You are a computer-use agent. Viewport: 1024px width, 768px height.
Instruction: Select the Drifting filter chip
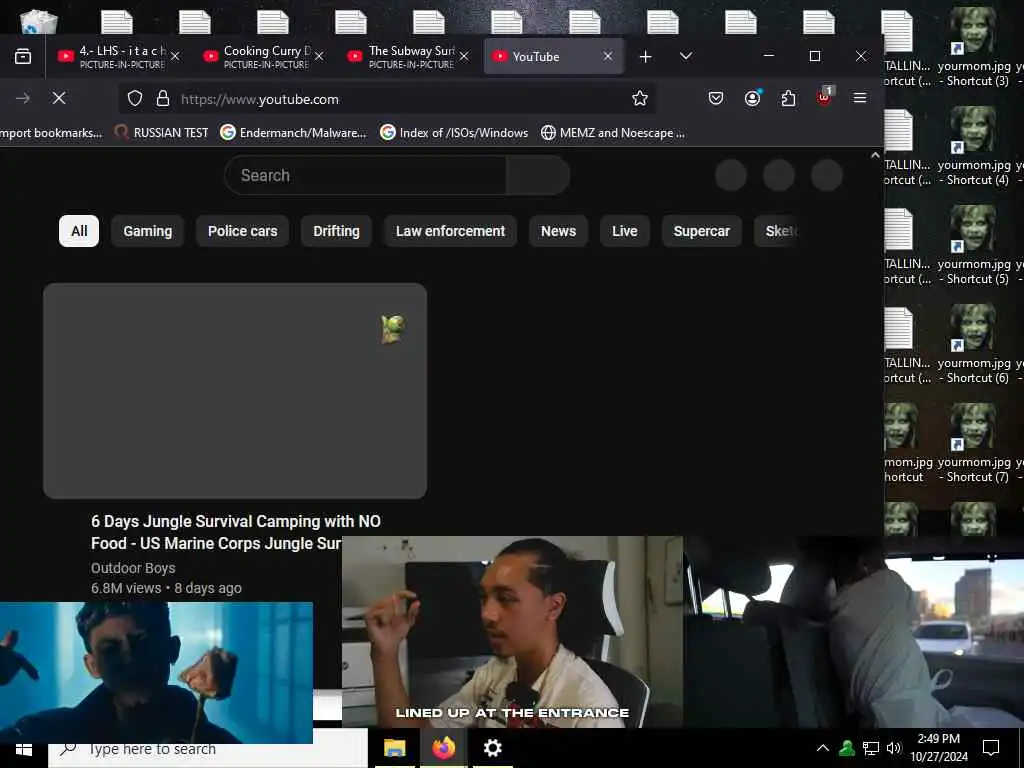pos(336,231)
